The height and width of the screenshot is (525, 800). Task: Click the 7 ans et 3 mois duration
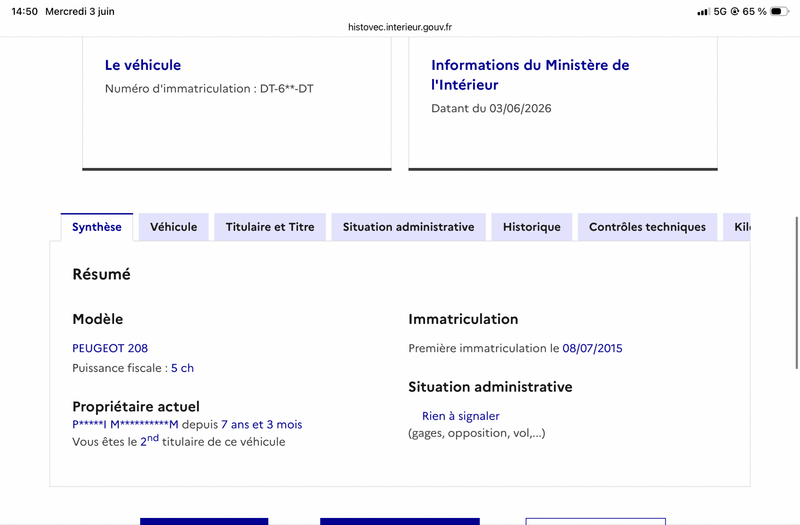(262, 424)
